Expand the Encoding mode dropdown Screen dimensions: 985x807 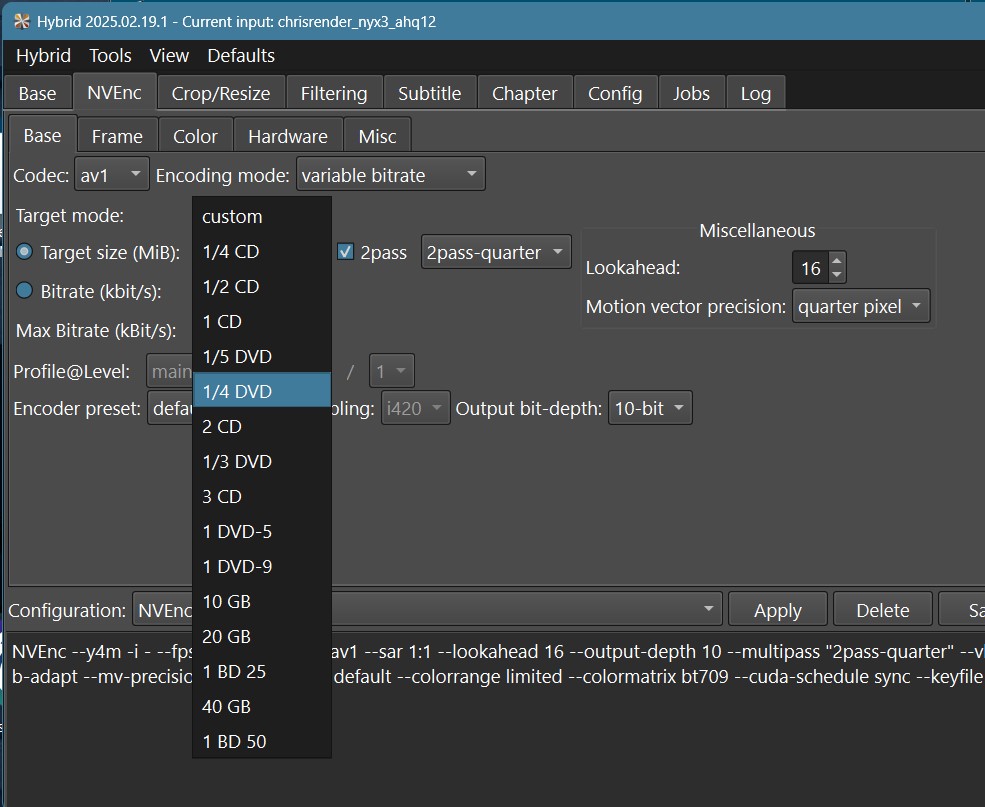(390, 175)
